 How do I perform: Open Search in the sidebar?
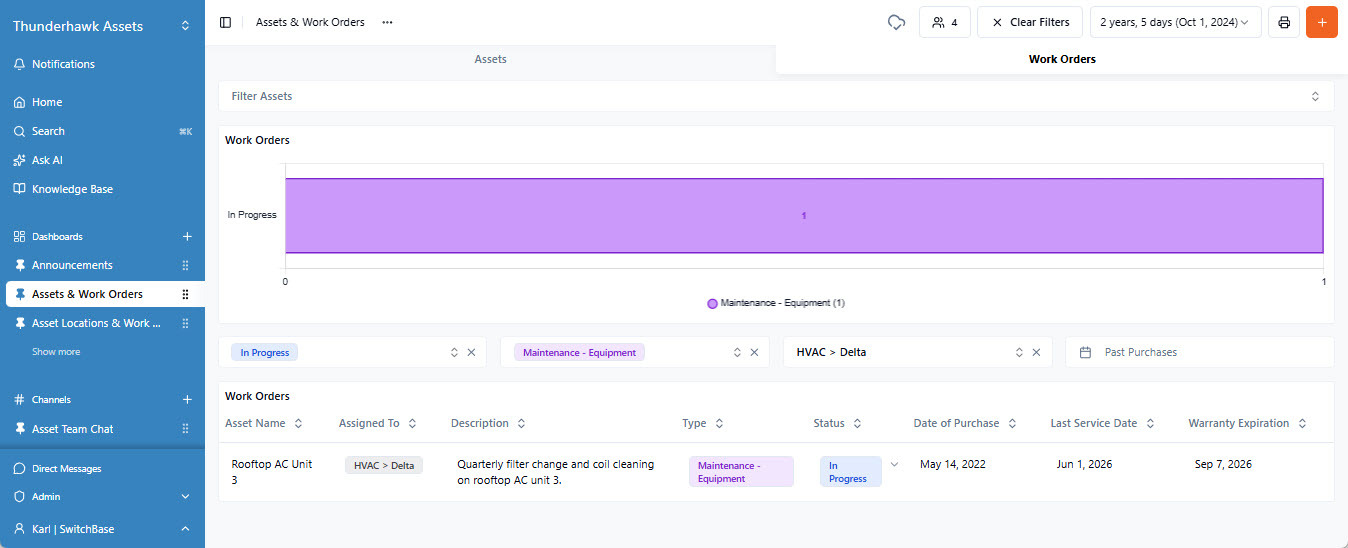pyautogui.click(x=102, y=131)
